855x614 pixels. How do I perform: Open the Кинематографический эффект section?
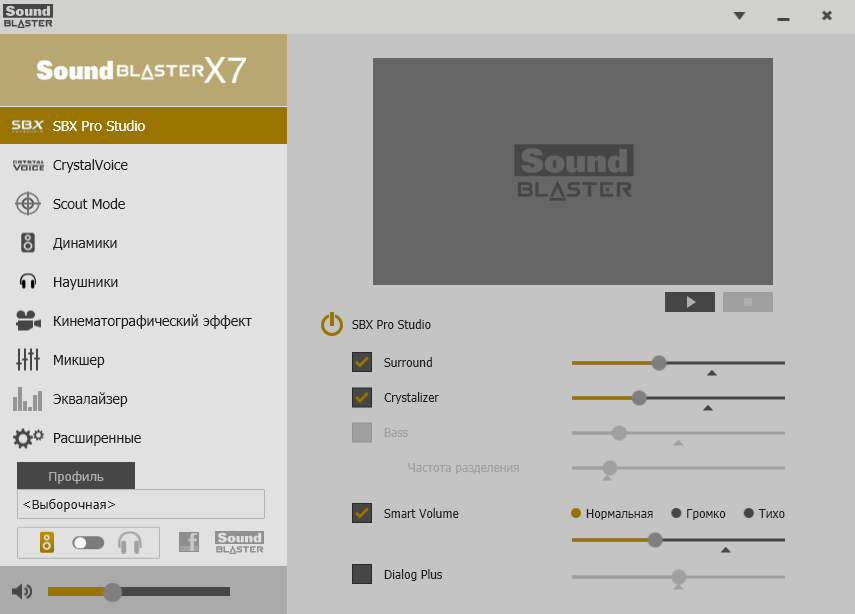click(143, 321)
